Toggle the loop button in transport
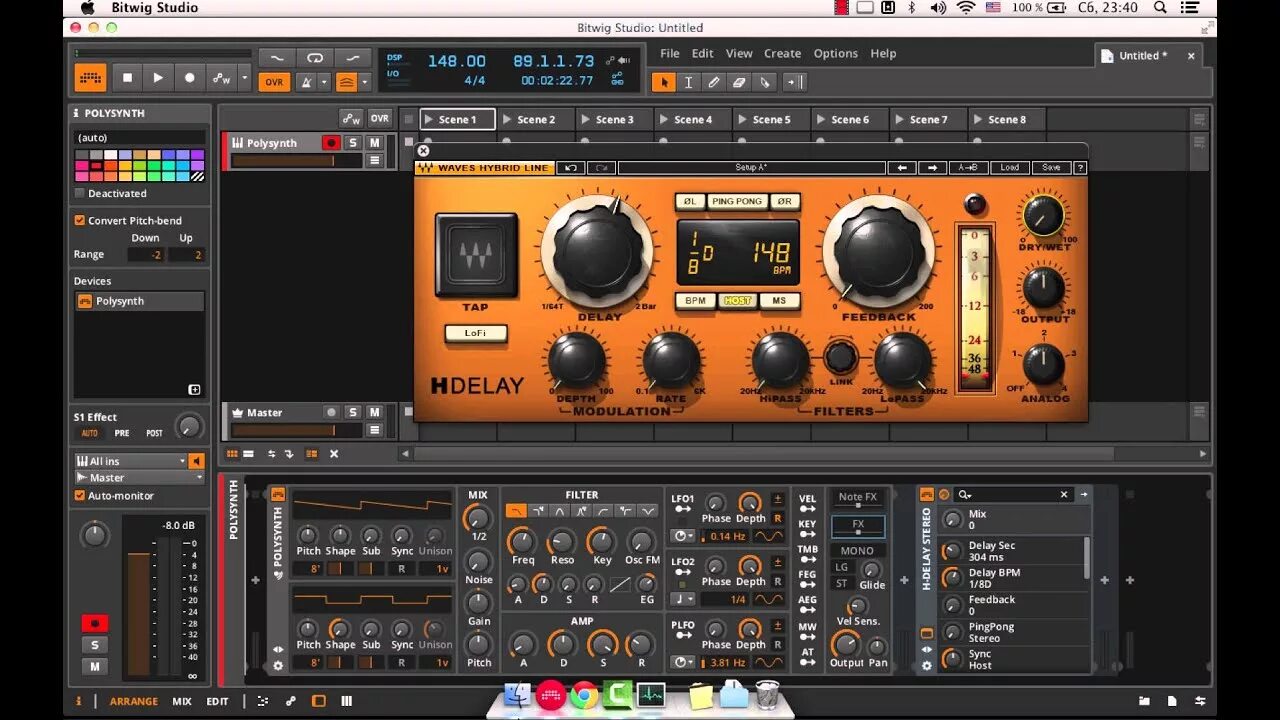 [x=314, y=58]
